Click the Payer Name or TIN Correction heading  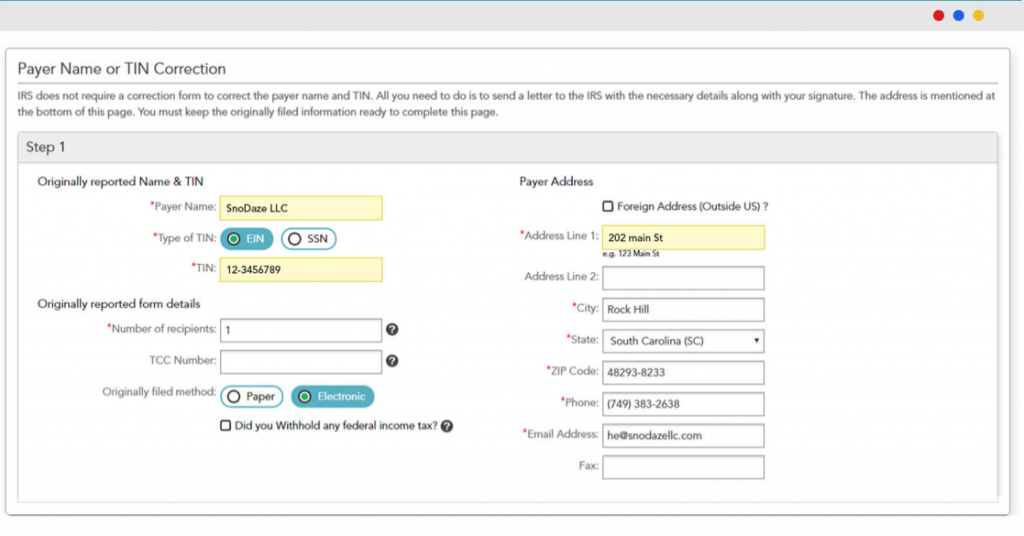[x=121, y=69]
